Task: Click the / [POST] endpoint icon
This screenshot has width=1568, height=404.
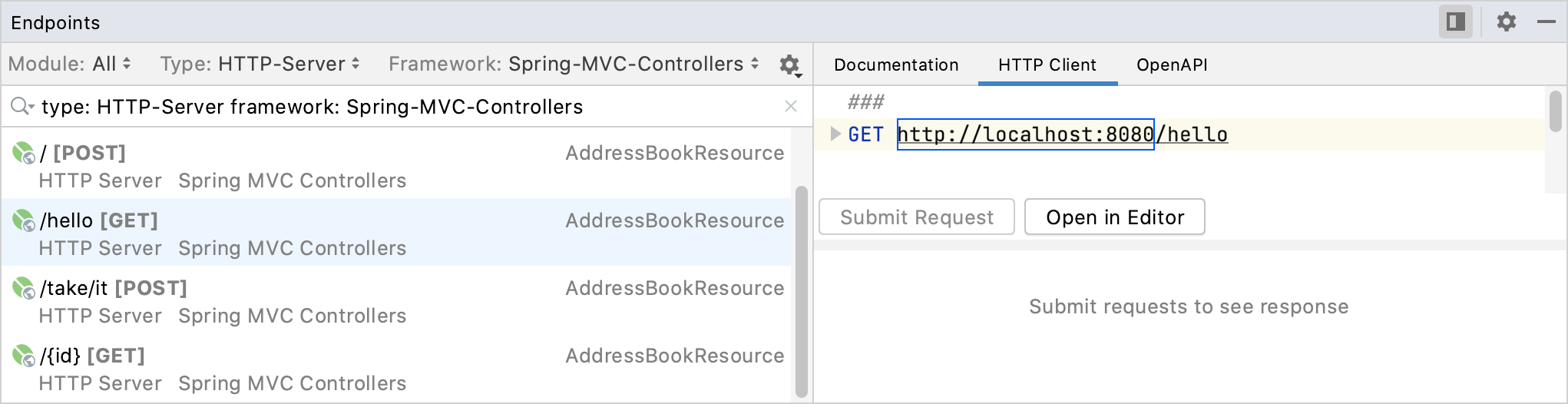Action: pyautogui.click(x=23, y=154)
